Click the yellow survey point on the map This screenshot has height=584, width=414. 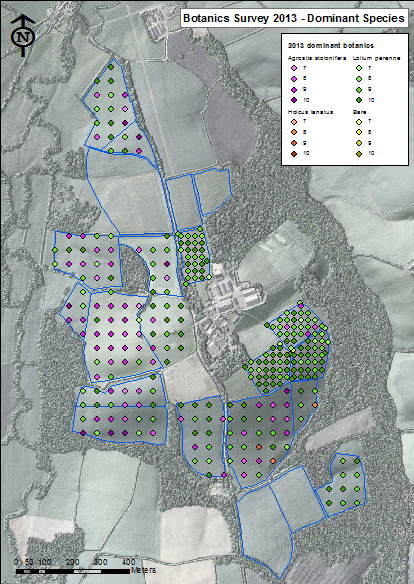point(293,350)
